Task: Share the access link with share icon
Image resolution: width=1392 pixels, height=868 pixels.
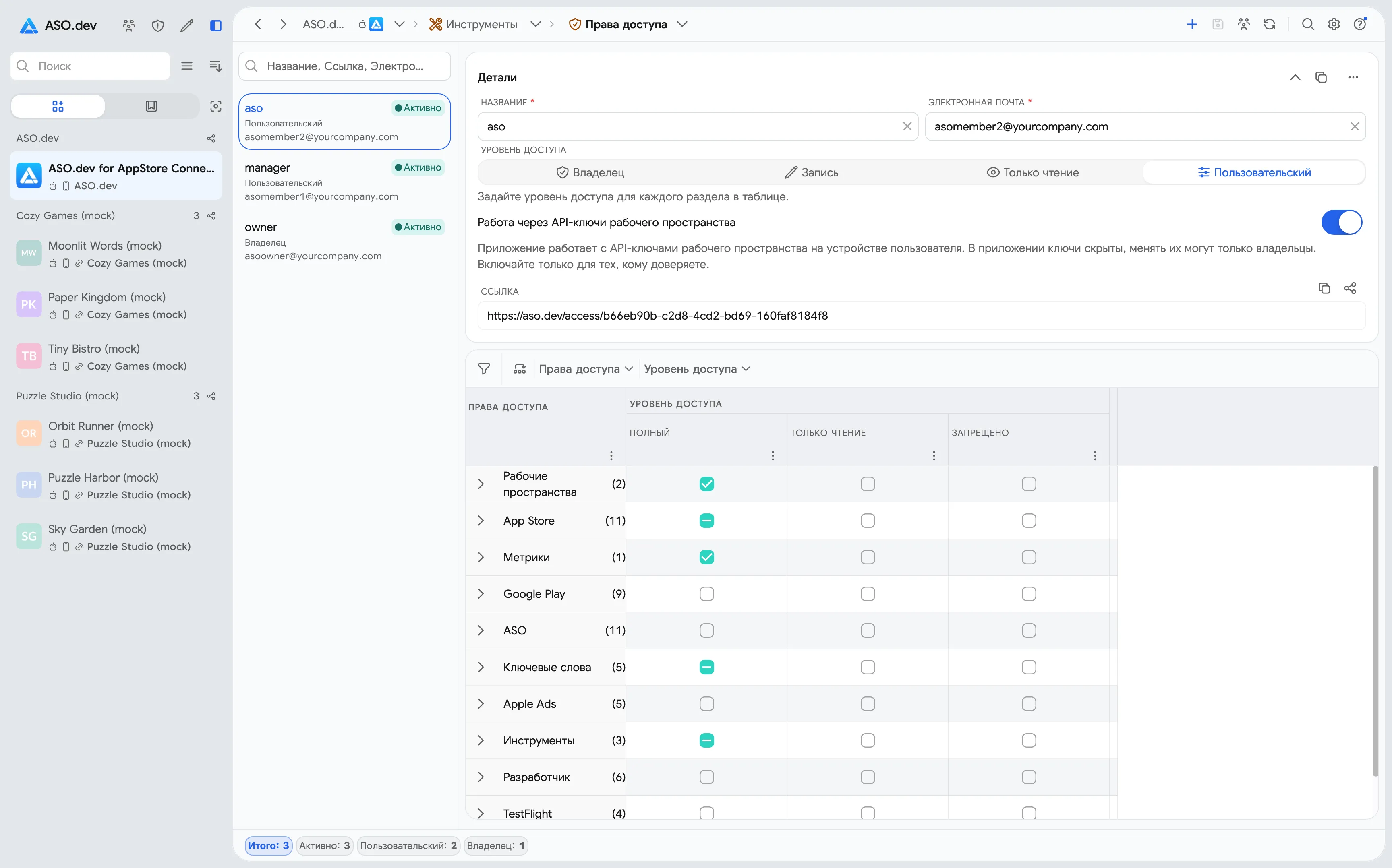Action: [x=1350, y=288]
